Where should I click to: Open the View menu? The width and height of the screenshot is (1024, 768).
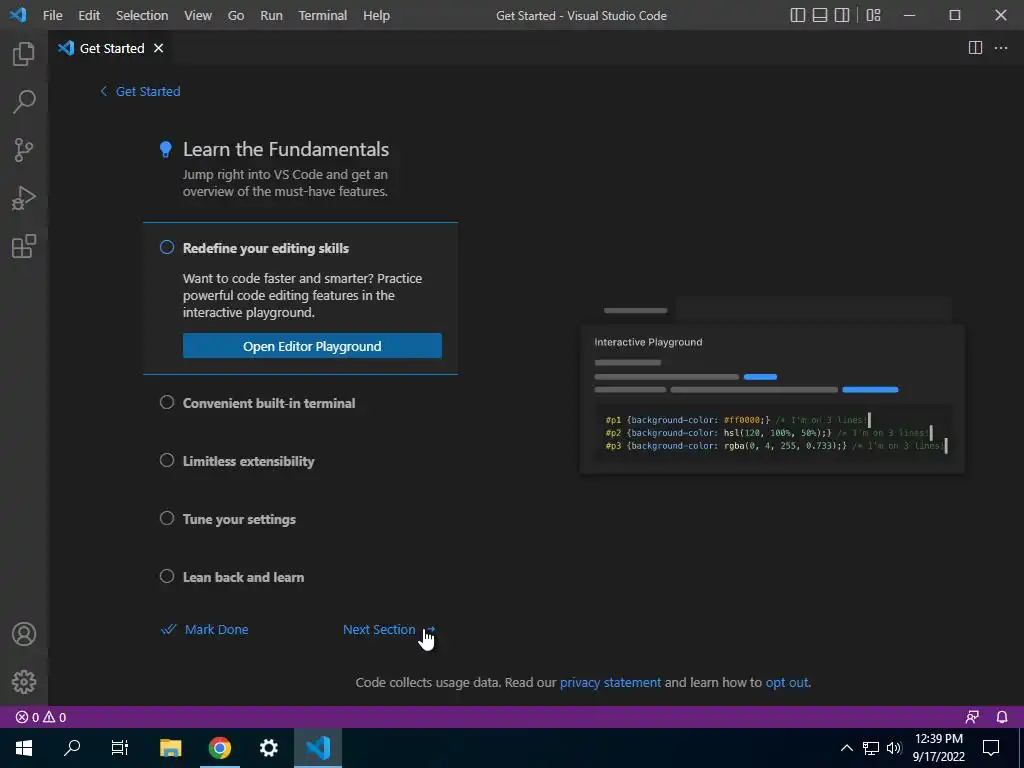[197, 15]
